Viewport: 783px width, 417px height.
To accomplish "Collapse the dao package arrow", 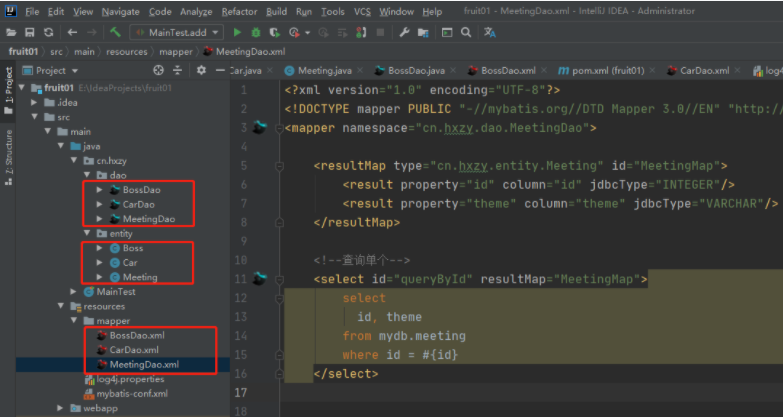I will 87,175.
